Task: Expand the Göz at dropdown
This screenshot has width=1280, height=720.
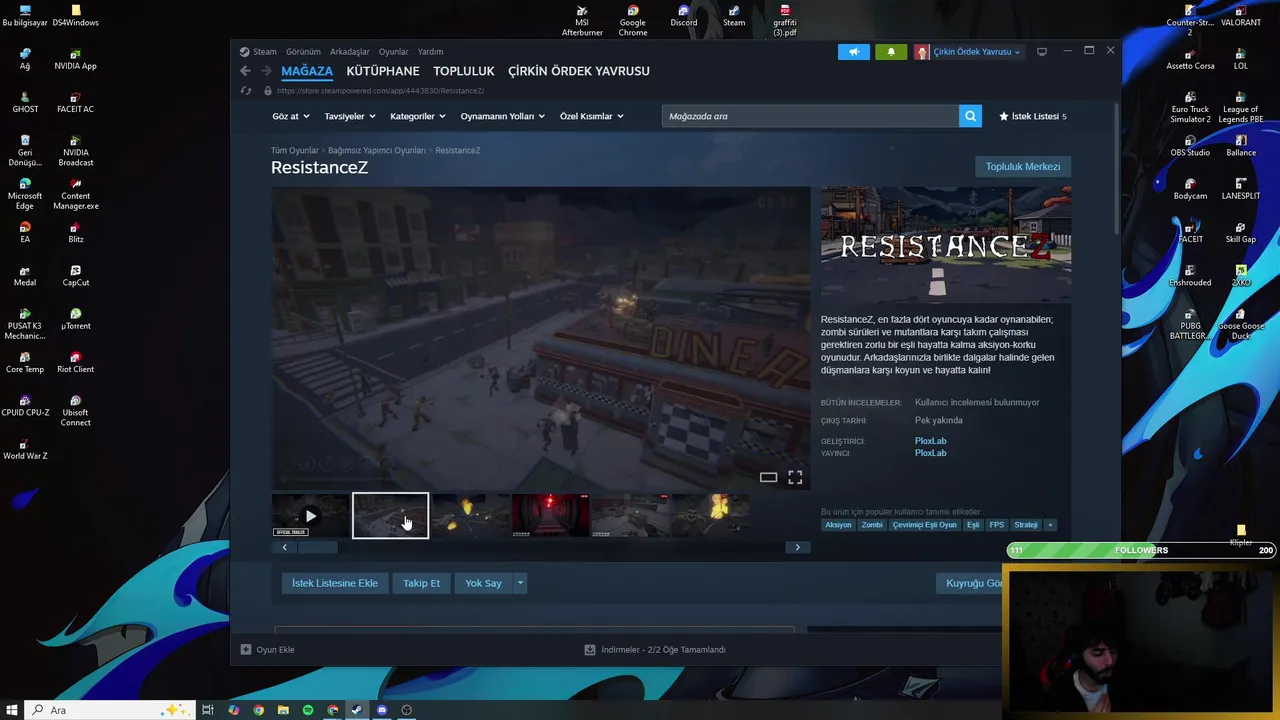Action: 290,116
